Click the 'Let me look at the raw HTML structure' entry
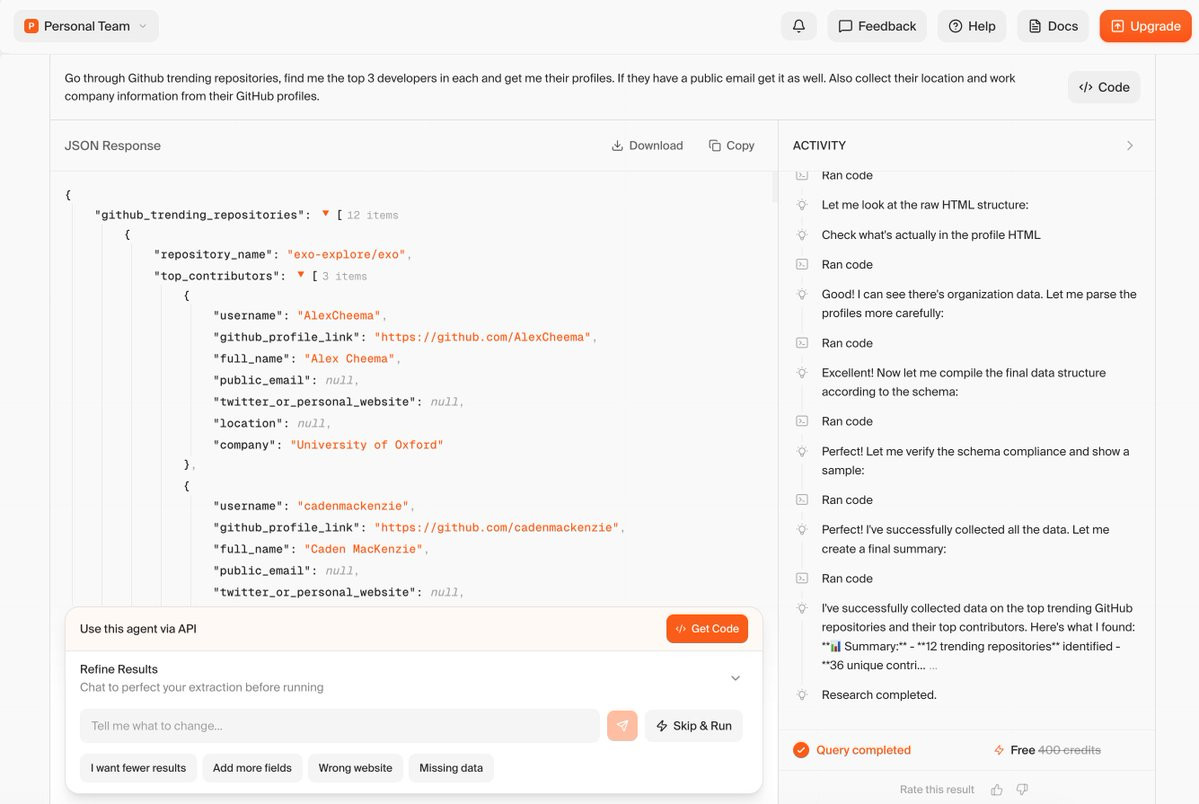 click(924, 205)
